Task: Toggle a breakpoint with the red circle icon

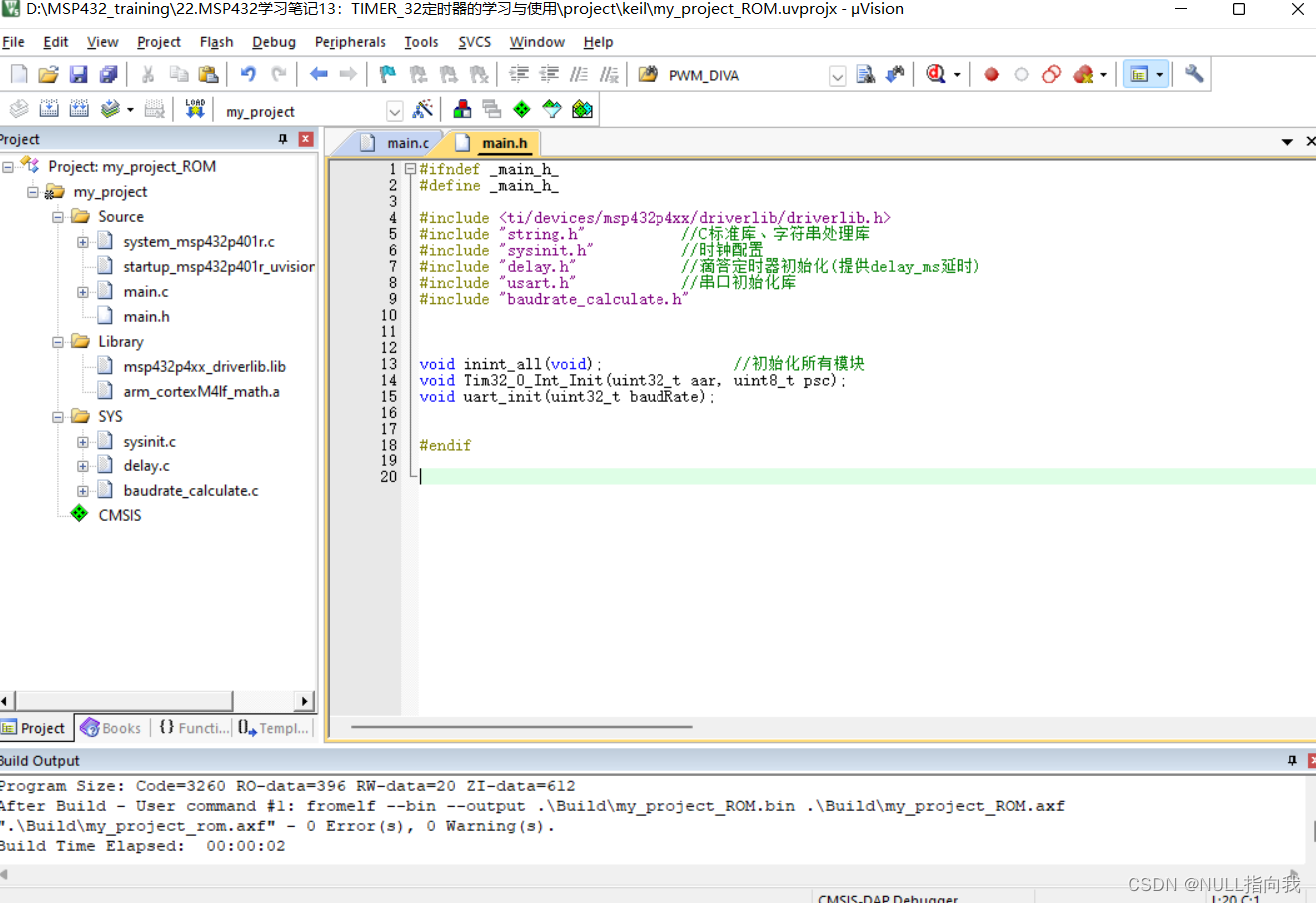Action: pos(989,74)
